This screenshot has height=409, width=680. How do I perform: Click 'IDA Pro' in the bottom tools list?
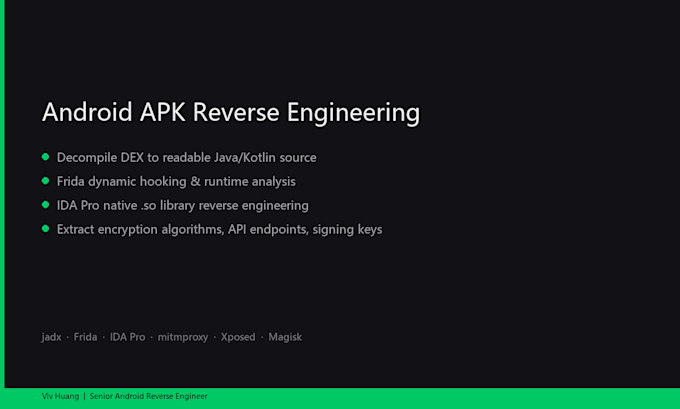point(128,337)
